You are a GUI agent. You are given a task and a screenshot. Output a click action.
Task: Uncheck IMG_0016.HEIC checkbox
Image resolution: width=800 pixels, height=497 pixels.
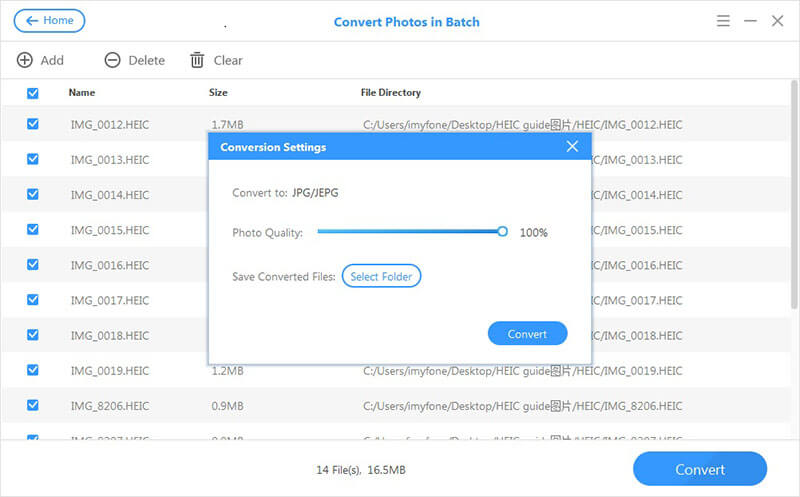click(33, 264)
